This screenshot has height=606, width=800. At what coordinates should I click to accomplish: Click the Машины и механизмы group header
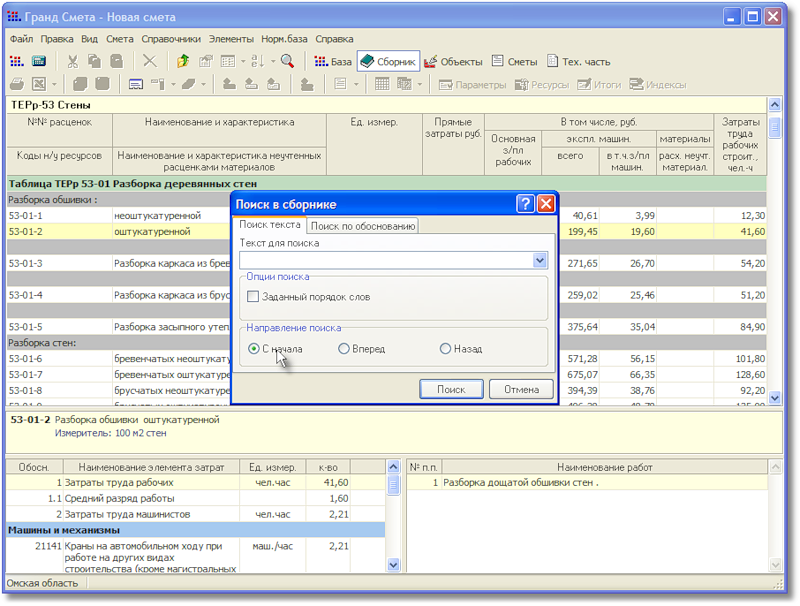(195, 530)
